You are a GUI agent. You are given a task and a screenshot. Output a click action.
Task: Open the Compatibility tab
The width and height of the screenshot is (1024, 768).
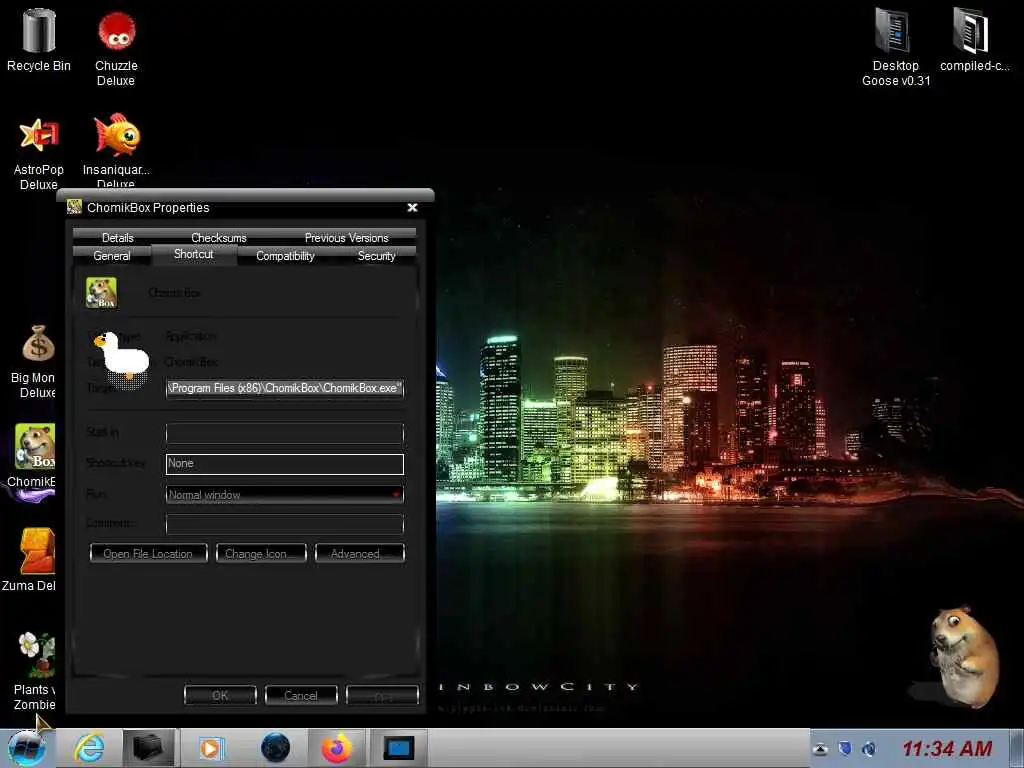[285, 256]
